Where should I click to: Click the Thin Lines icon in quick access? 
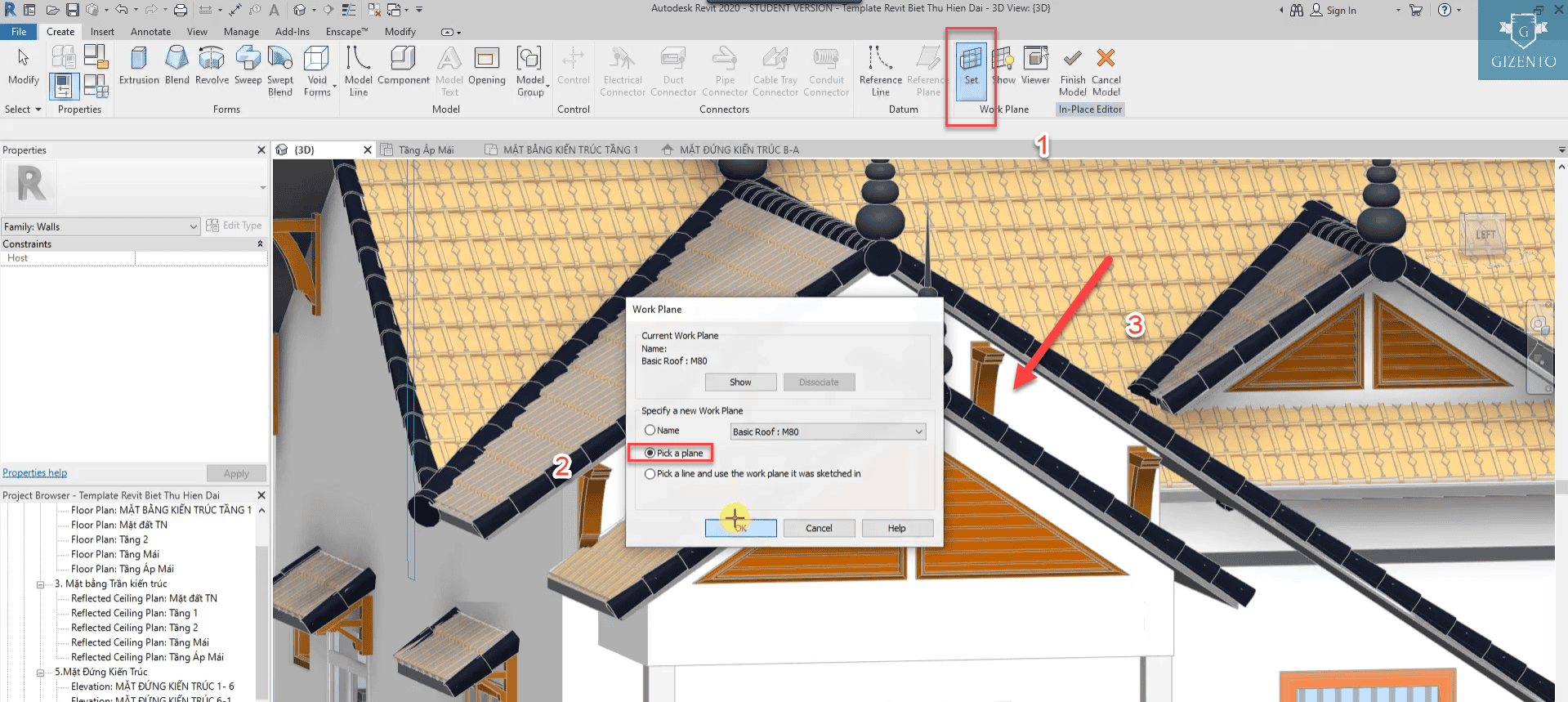pyautogui.click(x=348, y=10)
